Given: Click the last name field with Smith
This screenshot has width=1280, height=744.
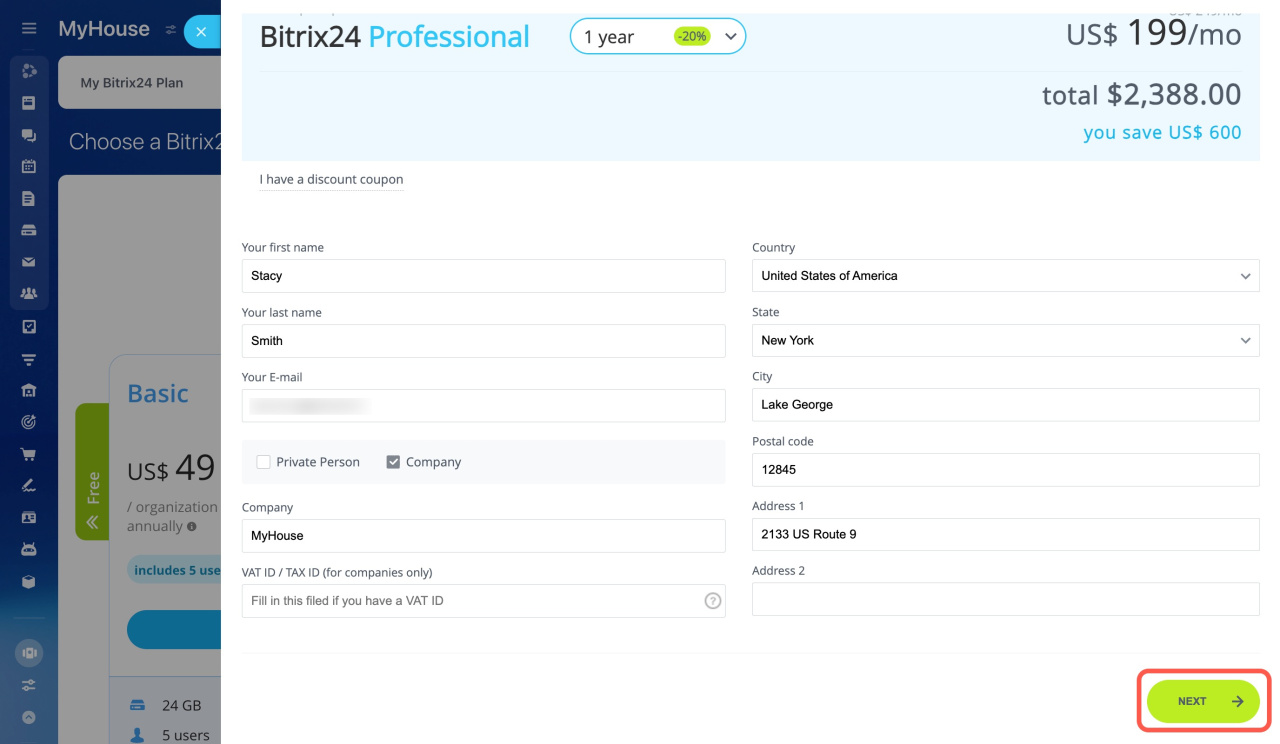Looking at the screenshot, I should [483, 341].
